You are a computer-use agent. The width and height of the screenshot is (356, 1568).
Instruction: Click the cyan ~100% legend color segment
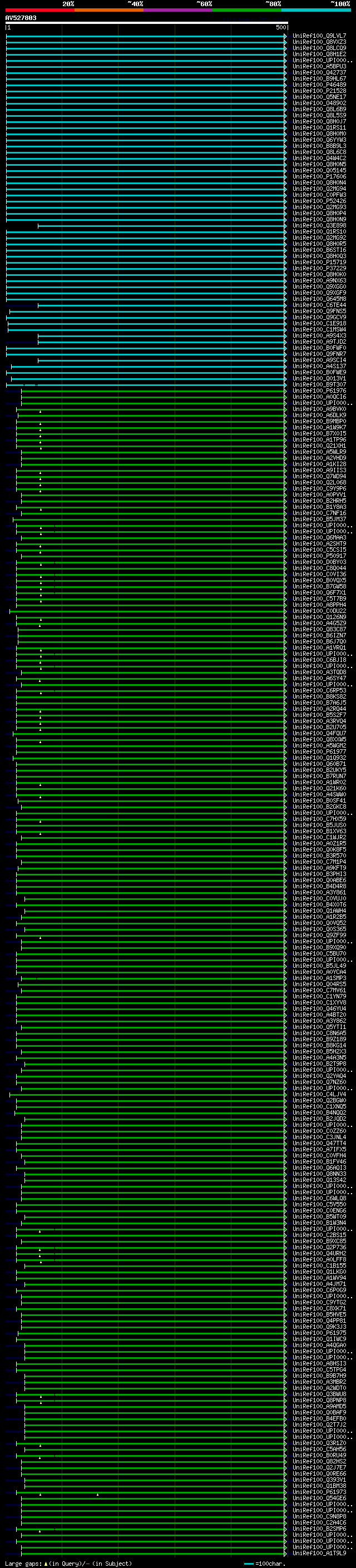point(316,10)
